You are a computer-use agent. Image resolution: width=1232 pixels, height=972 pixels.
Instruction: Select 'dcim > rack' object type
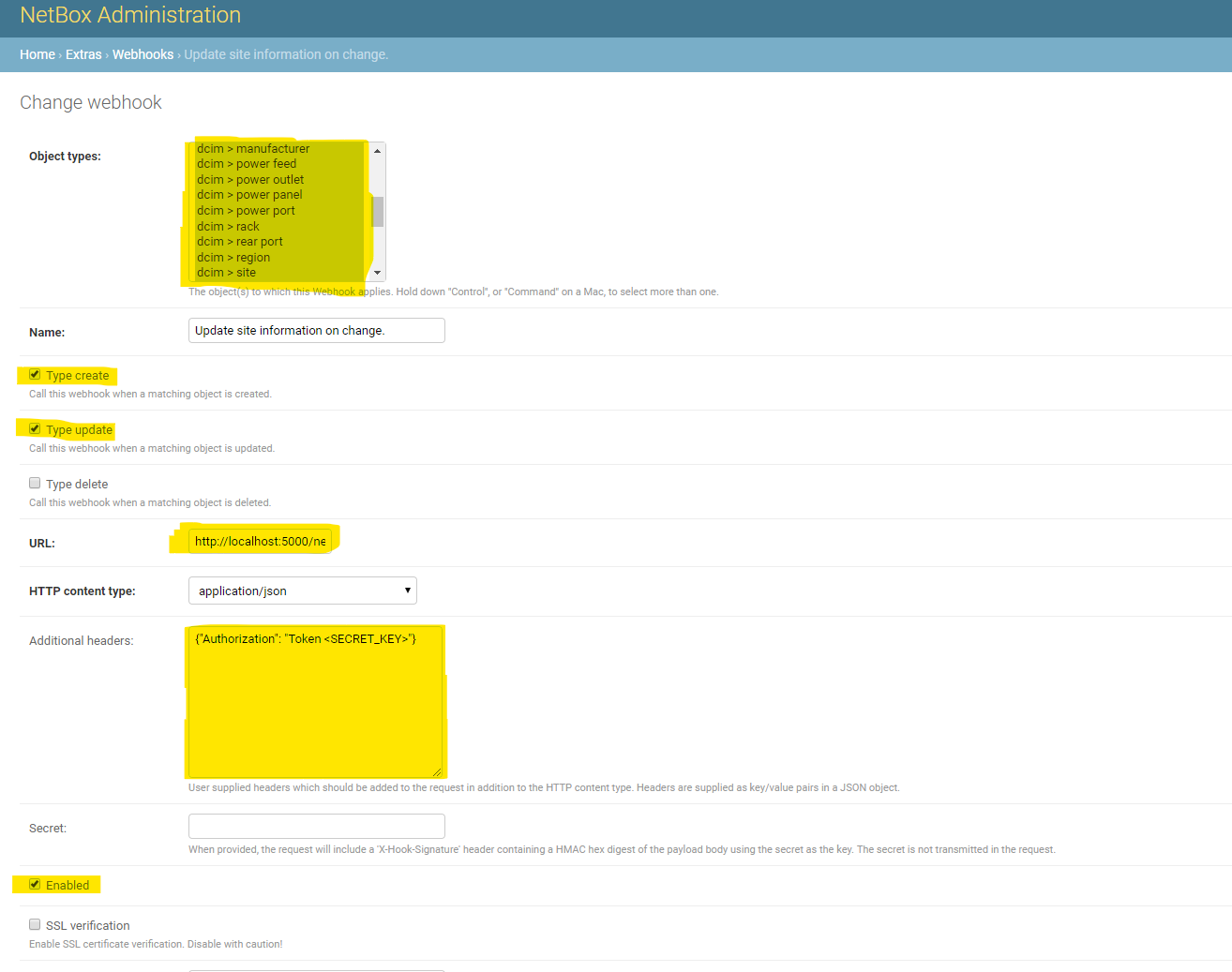[279, 226]
